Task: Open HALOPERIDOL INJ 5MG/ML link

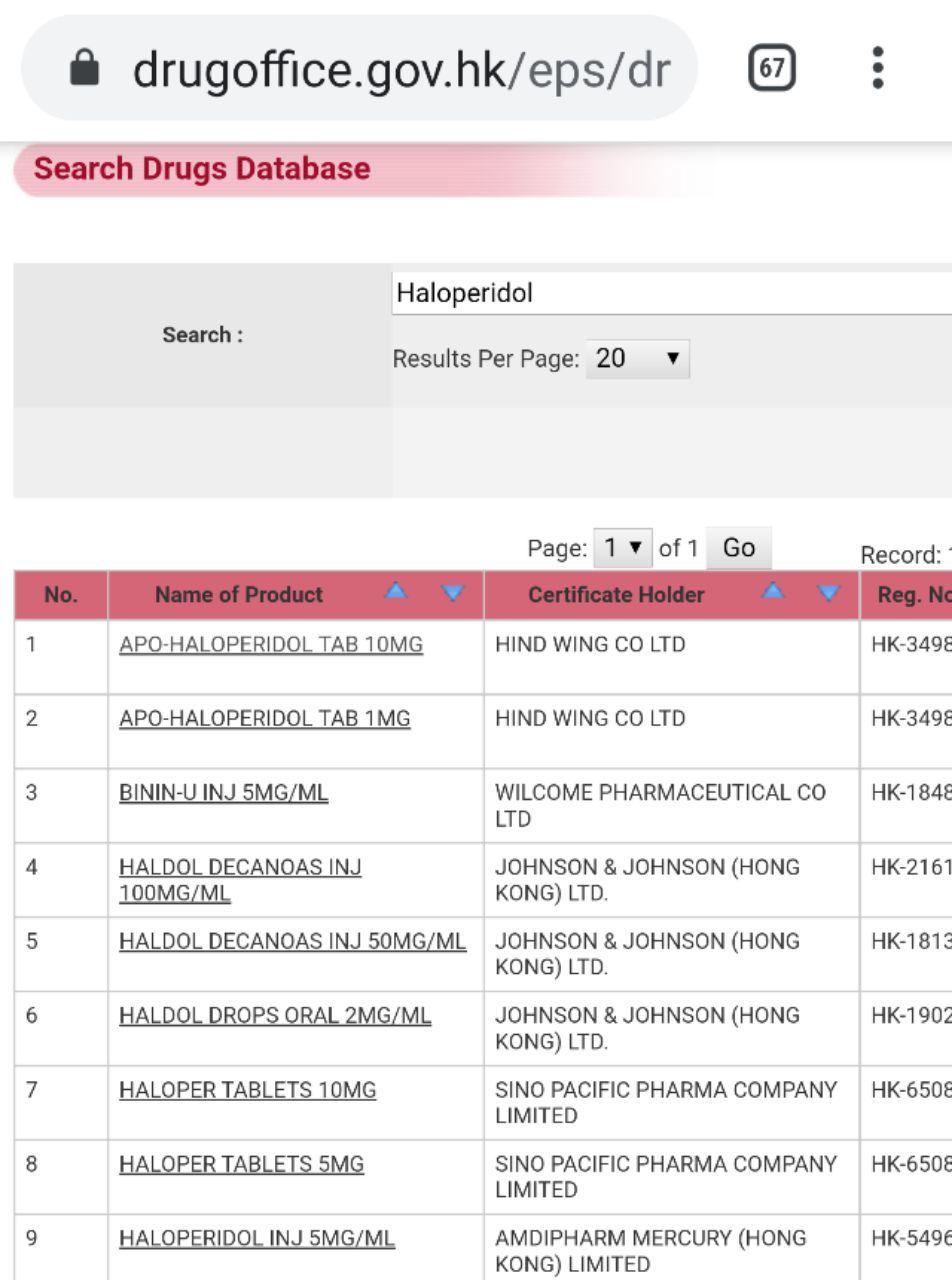Action: click(x=257, y=1237)
